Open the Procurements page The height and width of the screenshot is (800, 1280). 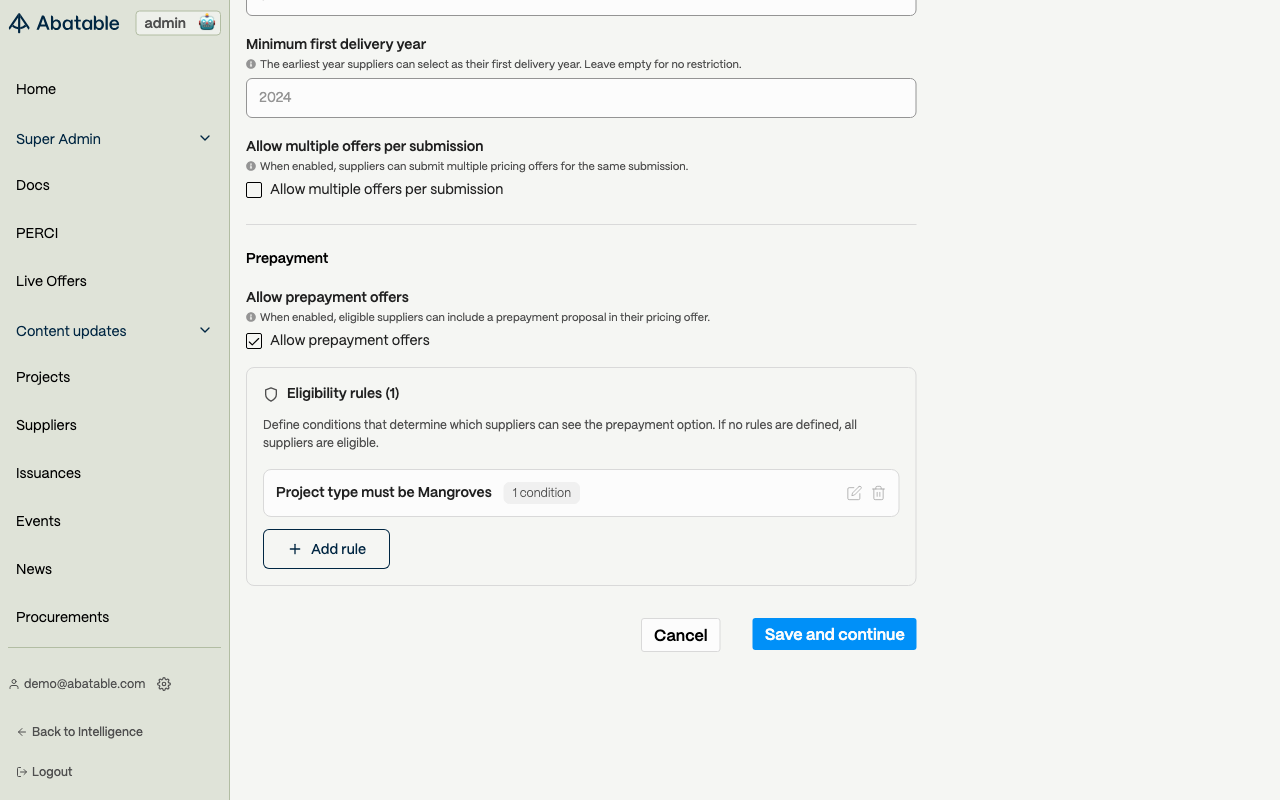[62, 617]
